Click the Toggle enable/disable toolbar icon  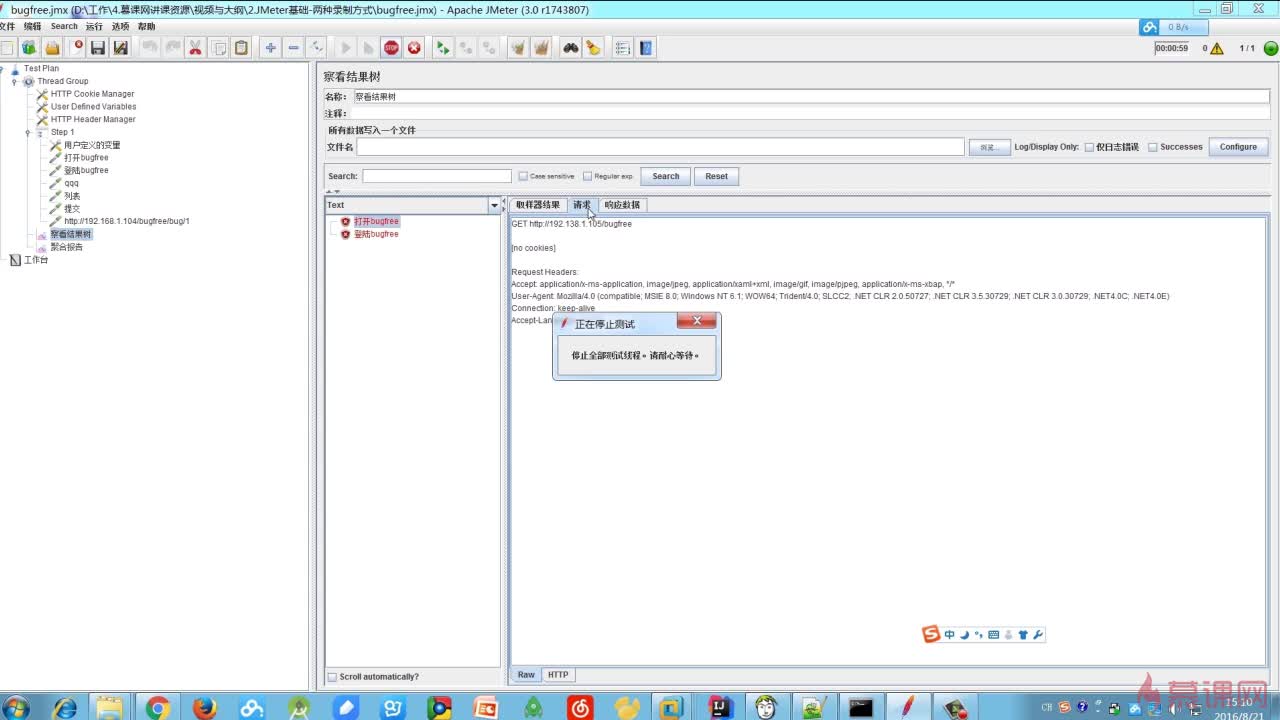(316, 48)
